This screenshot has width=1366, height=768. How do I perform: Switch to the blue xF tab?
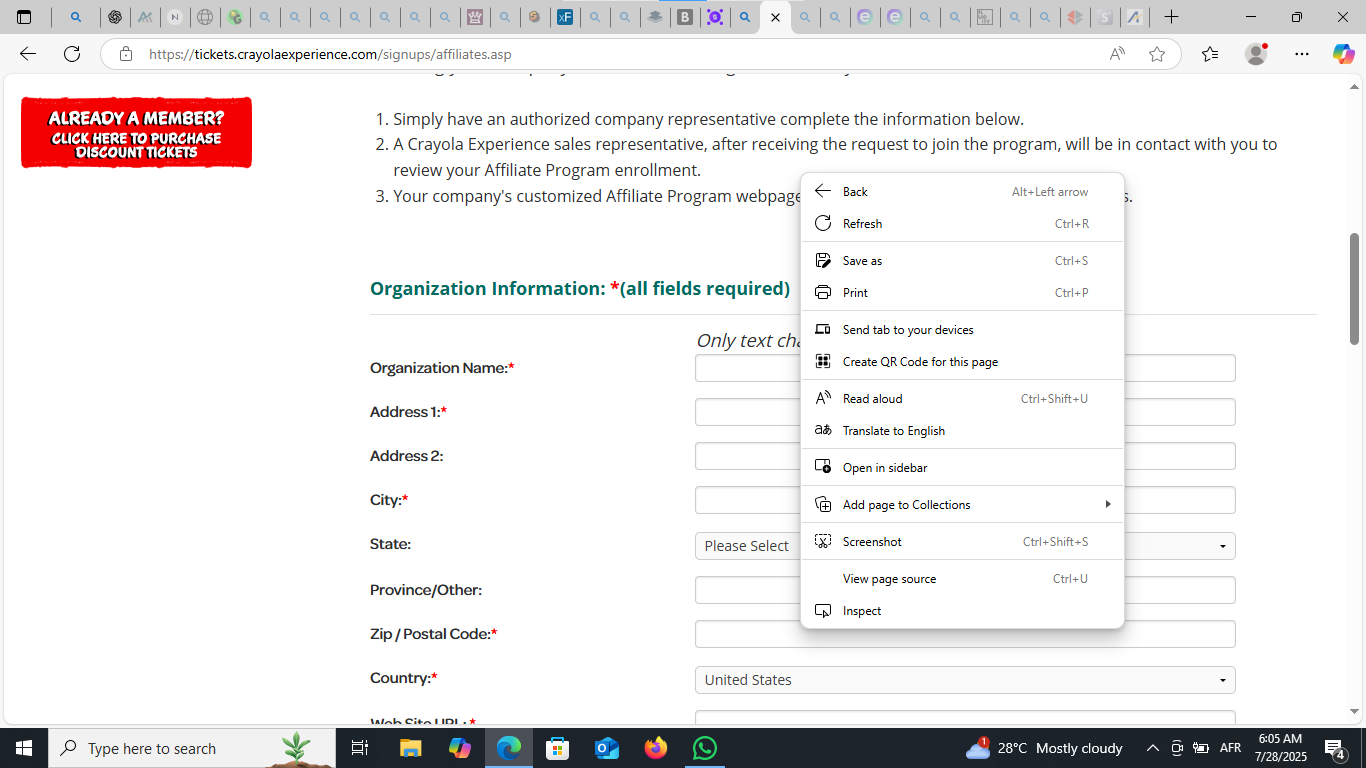pyautogui.click(x=565, y=17)
